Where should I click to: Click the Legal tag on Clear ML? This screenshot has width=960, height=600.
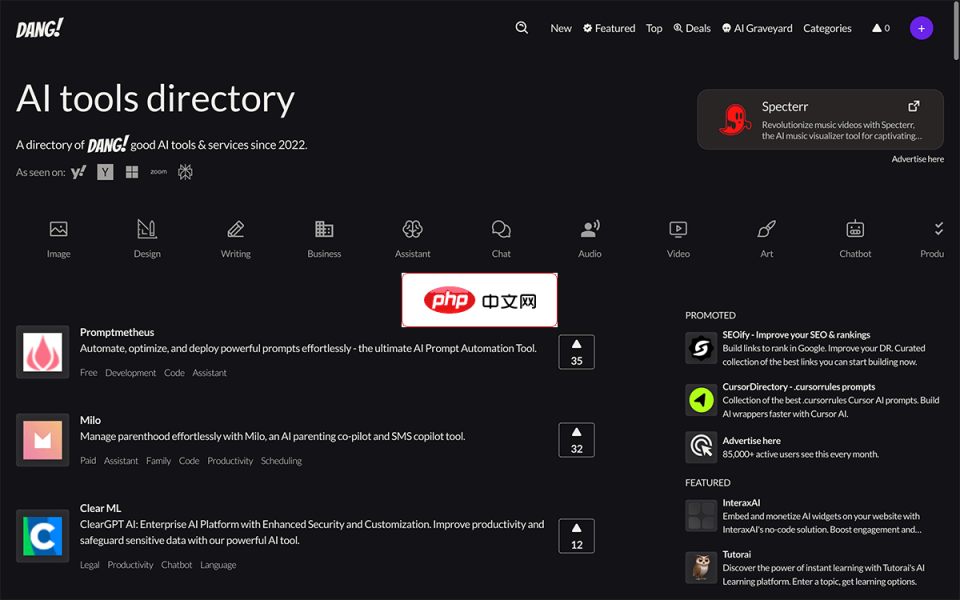point(89,564)
